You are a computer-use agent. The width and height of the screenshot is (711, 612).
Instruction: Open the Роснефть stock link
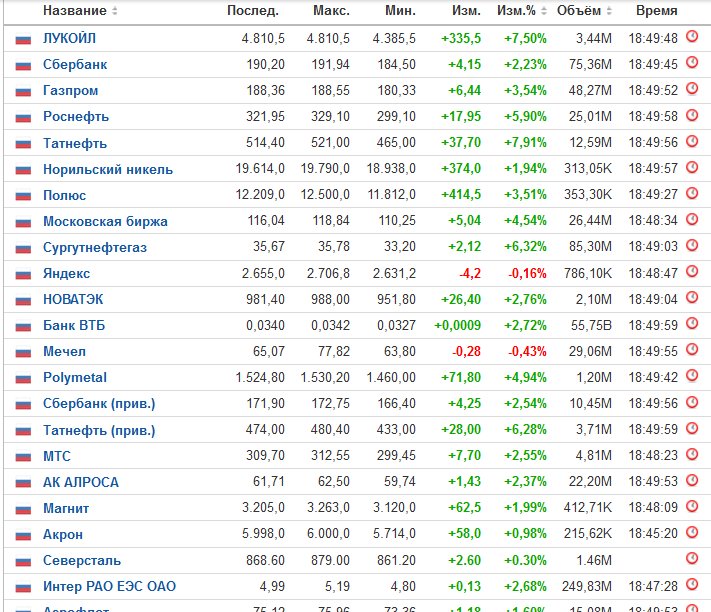pos(76,117)
